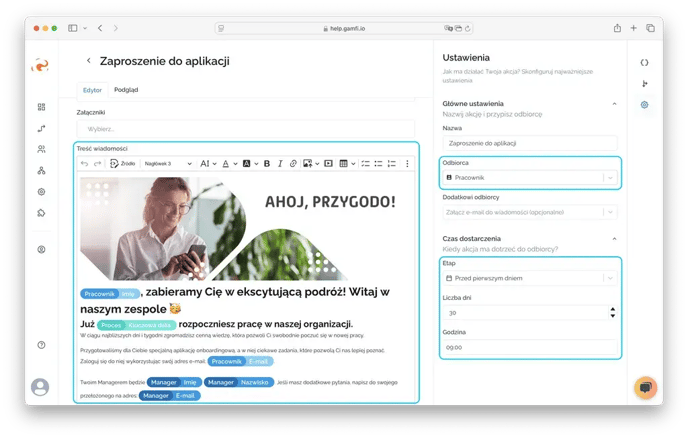688x438 pixels.
Task: Click the curly braces icon in right rail
Action: pyautogui.click(x=644, y=62)
